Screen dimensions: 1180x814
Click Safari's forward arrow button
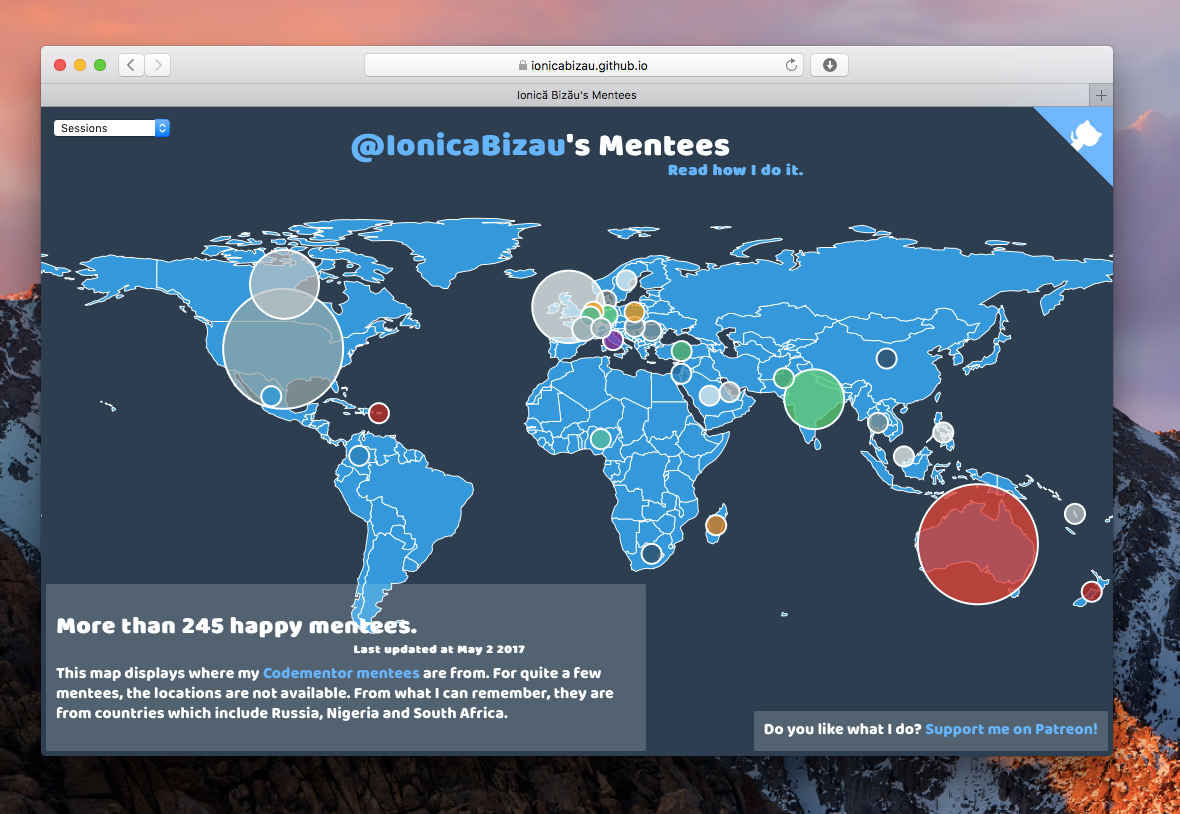pos(157,65)
